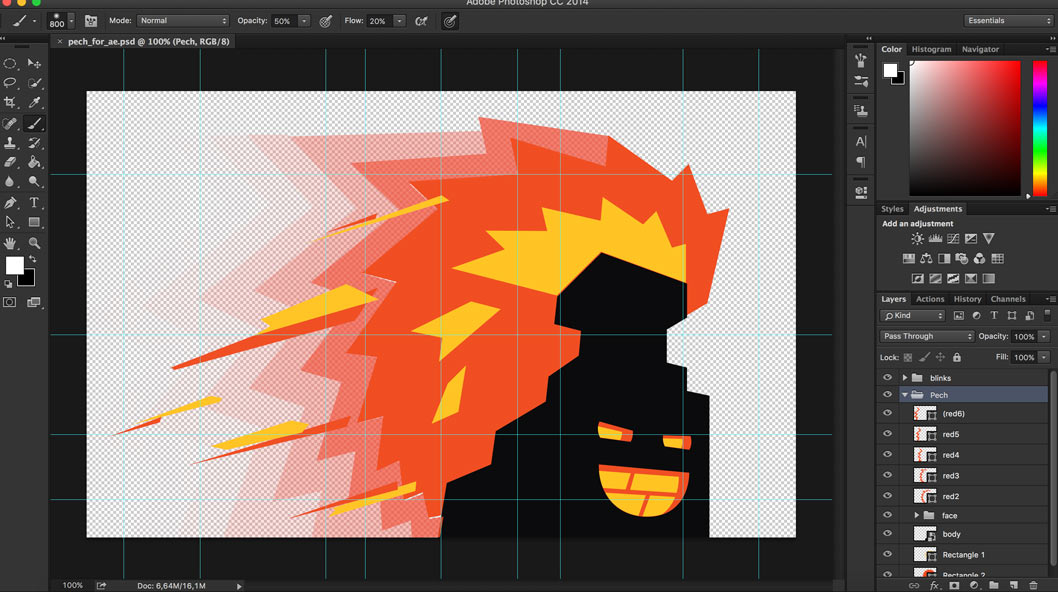Image resolution: width=1058 pixels, height=592 pixels.
Task: Hide the red5 layer
Action: click(887, 434)
